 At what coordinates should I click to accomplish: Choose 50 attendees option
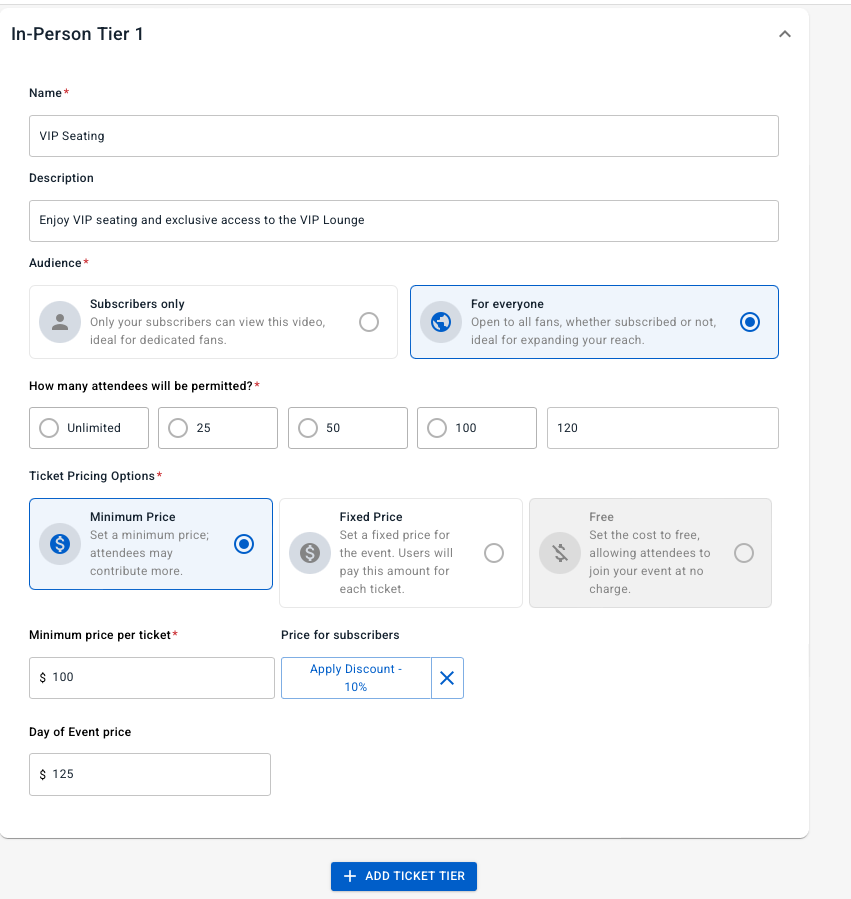348,428
